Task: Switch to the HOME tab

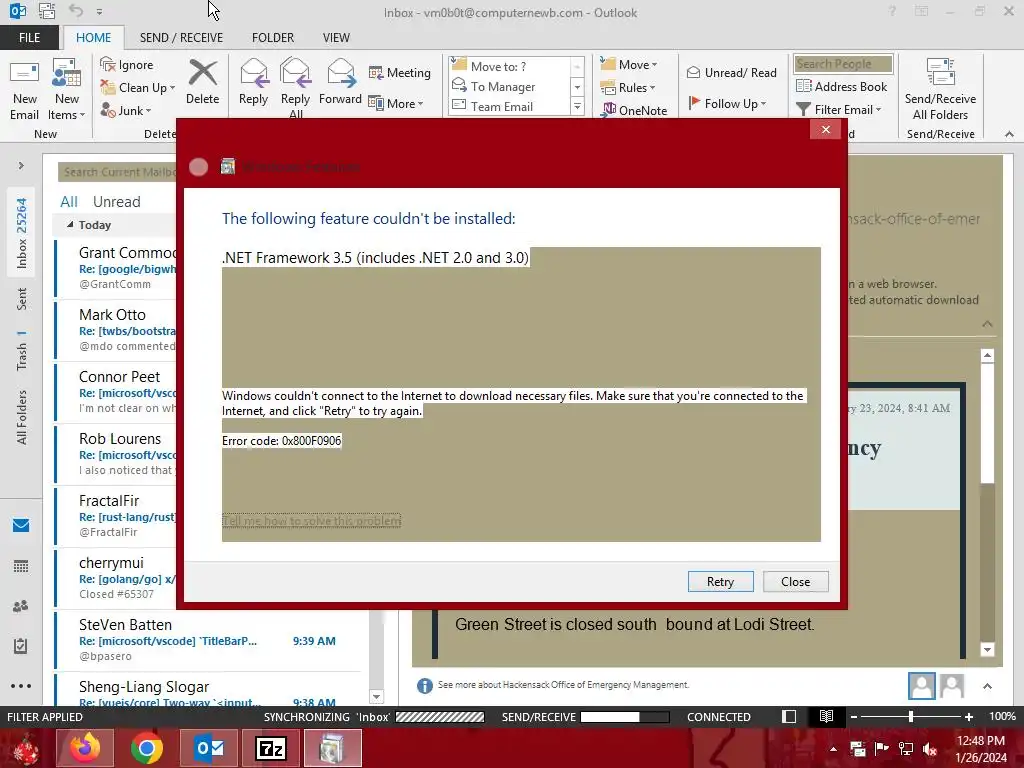Action: coord(93,37)
